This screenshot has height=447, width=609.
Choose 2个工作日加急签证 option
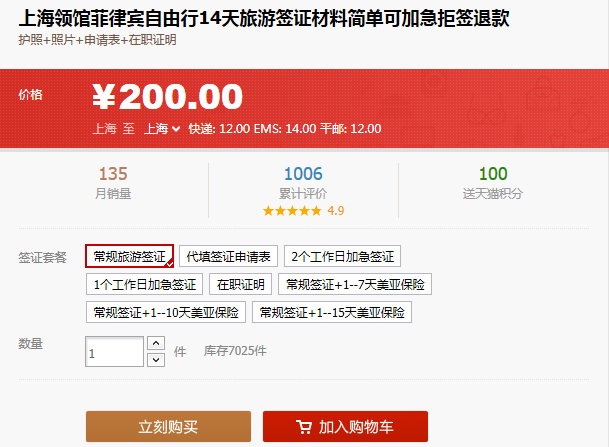pos(342,256)
